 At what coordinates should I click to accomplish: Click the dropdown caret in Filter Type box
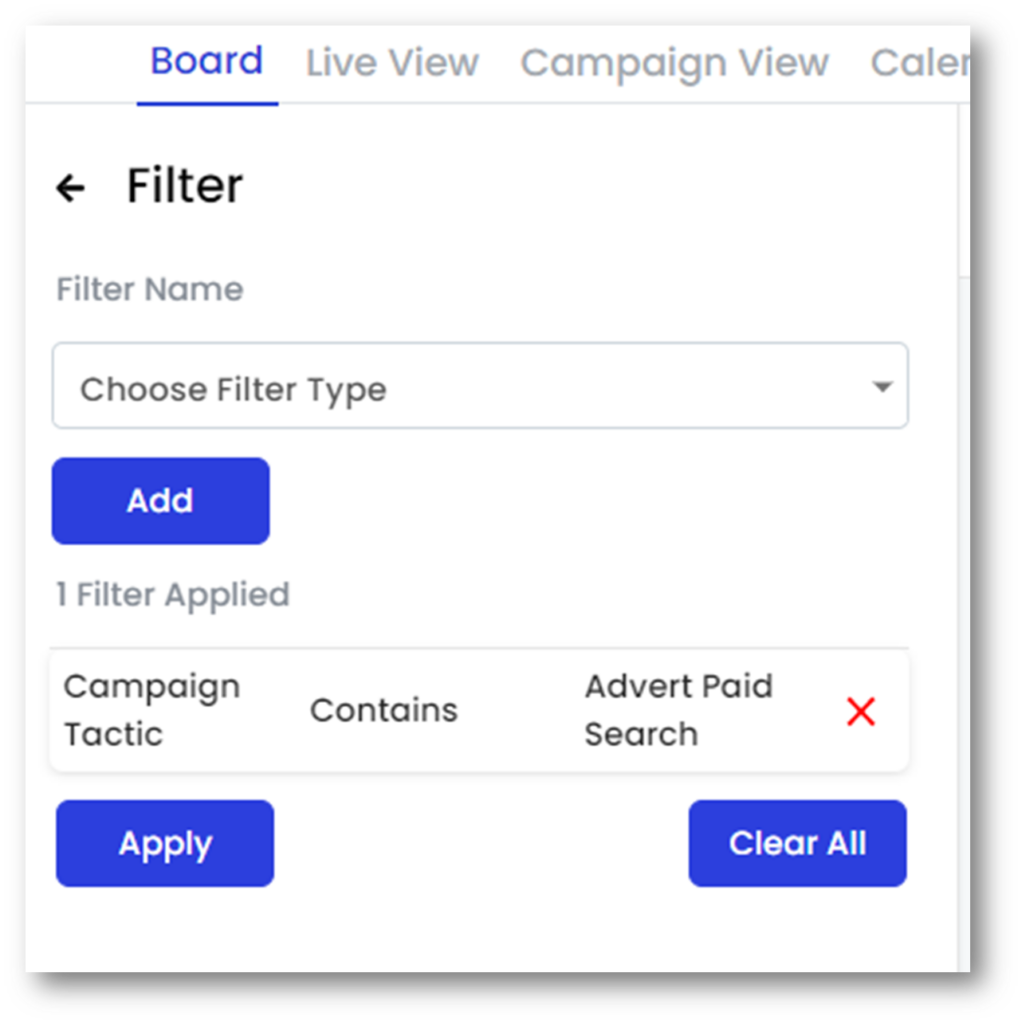(881, 387)
